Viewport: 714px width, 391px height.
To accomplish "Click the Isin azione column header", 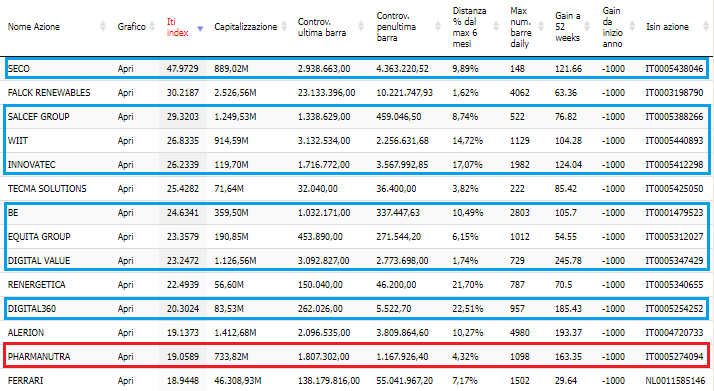I will coord(667,27).
